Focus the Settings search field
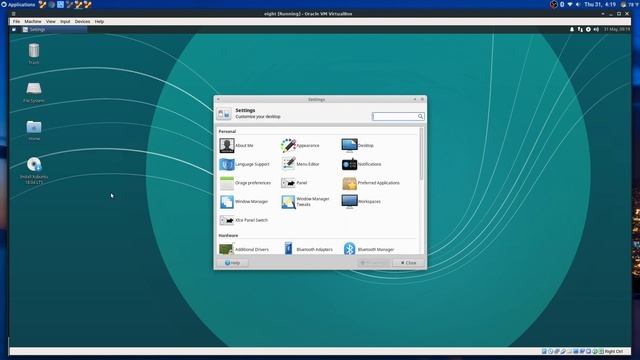This screenshot has height=360, width=640. (398, 116)
